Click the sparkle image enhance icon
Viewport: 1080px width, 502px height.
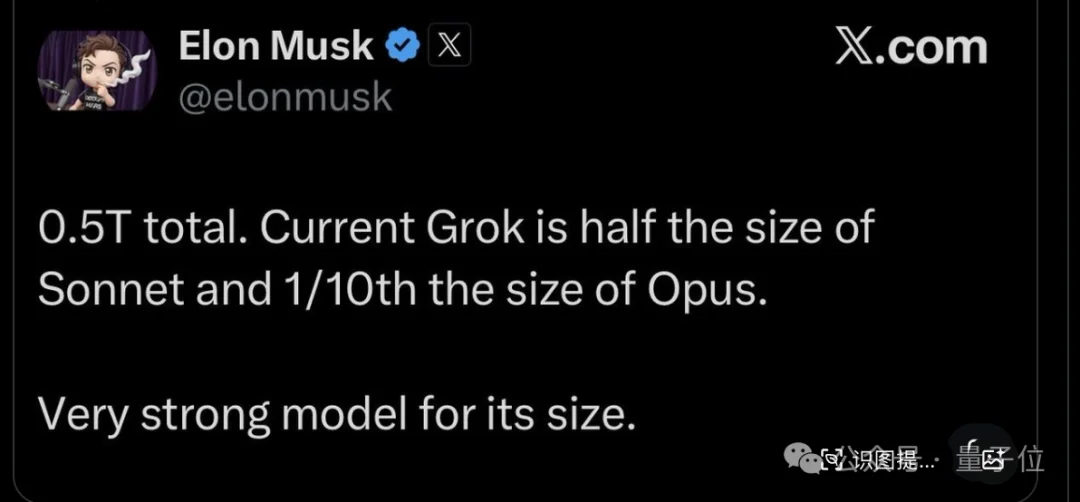point(993,459)
